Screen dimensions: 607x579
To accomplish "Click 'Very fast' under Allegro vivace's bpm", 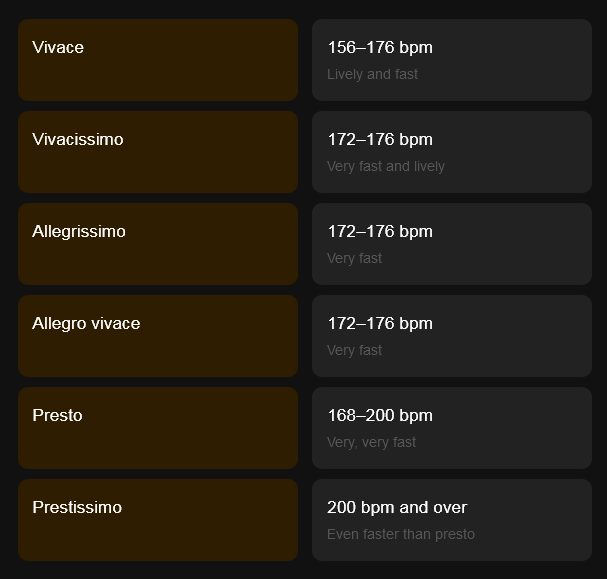I will 354,350.
